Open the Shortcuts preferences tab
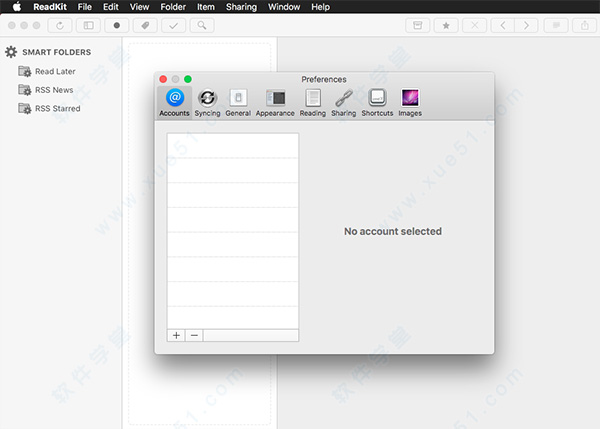Viewport: 600px width, 429px height. coord(377,103)
